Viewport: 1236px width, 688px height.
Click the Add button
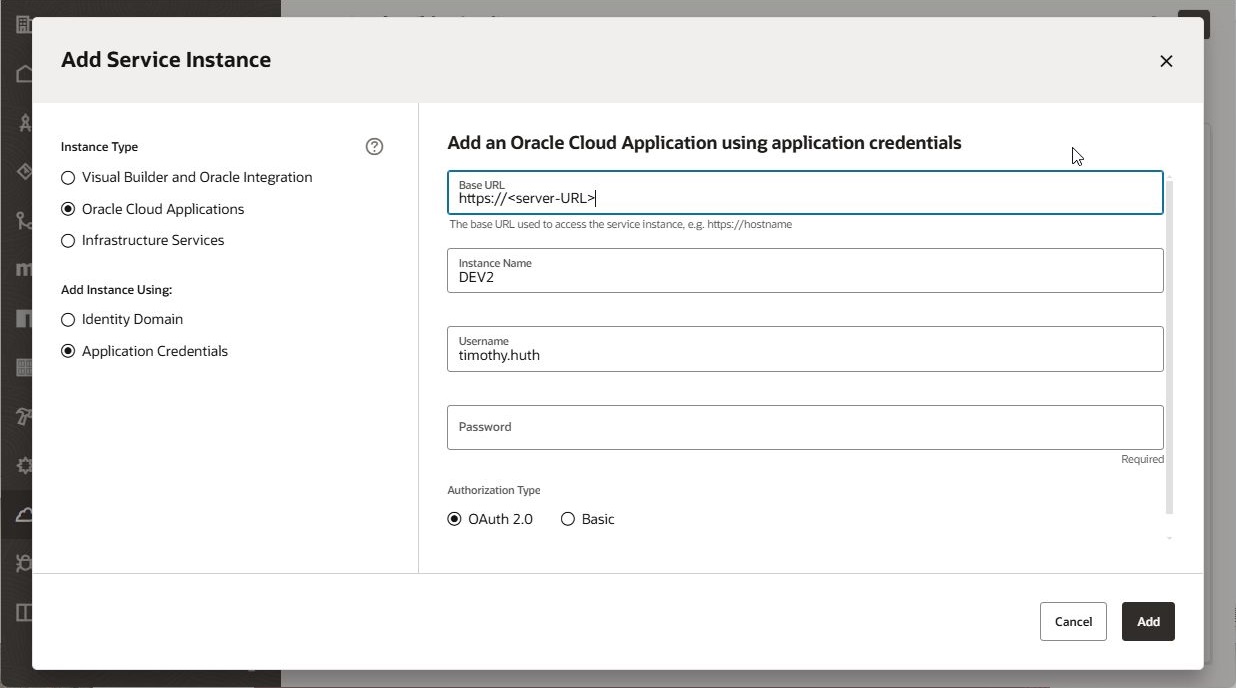point(1147,622)
